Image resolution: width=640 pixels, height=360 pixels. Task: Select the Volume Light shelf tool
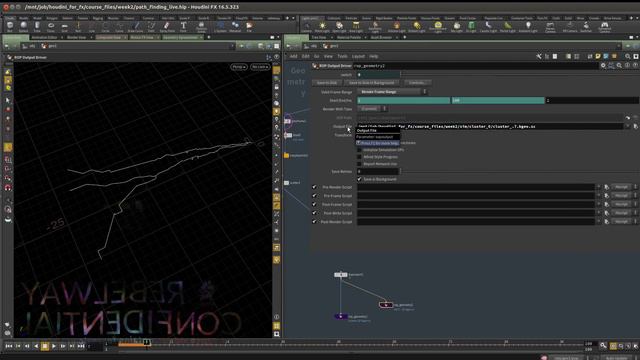tap(396, 27)
